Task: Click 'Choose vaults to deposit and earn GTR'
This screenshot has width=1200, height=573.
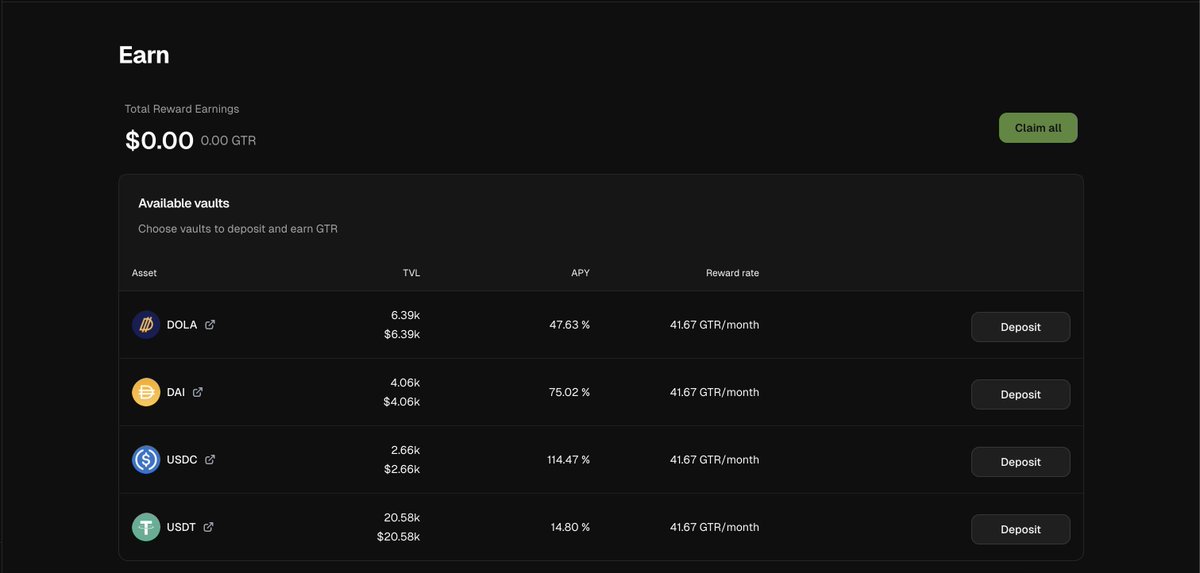Action: (238, 229)
